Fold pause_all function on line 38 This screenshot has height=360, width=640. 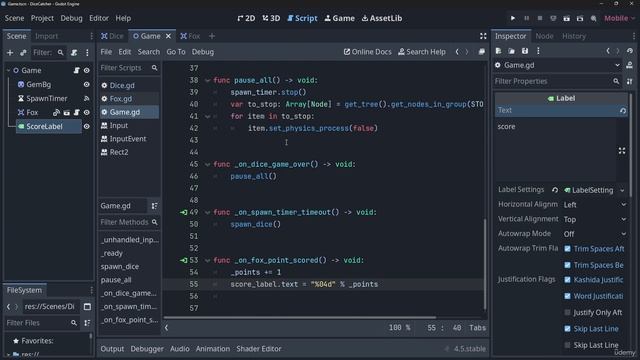(207, 80)
